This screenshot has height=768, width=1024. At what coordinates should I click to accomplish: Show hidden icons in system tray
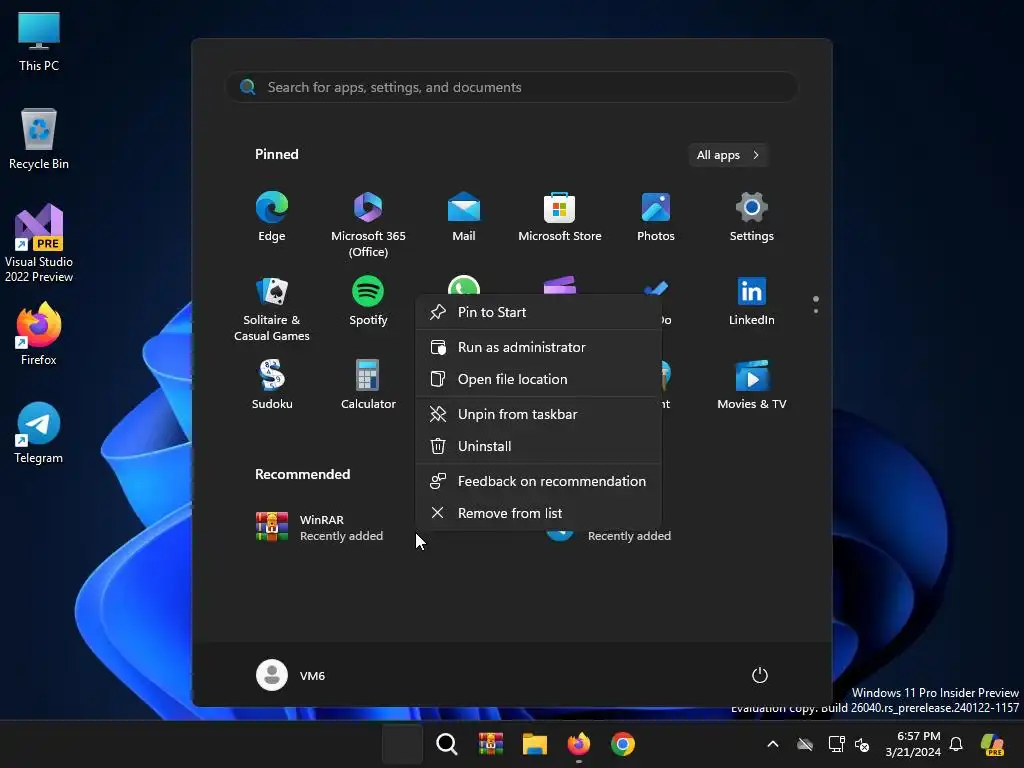pyautogui.click(x=773, y=744)
